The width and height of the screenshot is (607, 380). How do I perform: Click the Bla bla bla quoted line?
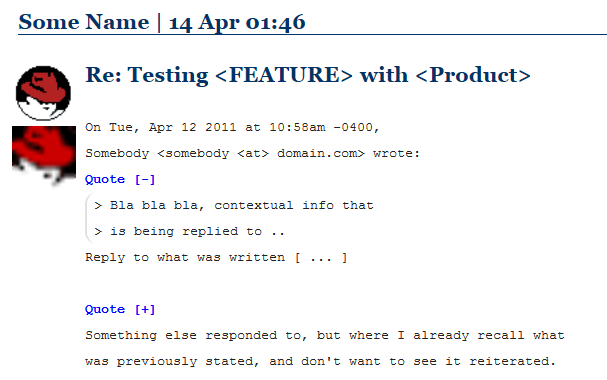234,205
